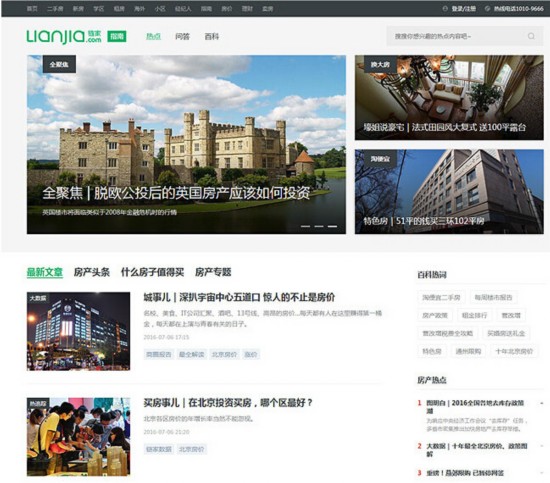550x483 pixels.
Task: Open 首页 in the top navigation bar
Action: pos(32,8)
